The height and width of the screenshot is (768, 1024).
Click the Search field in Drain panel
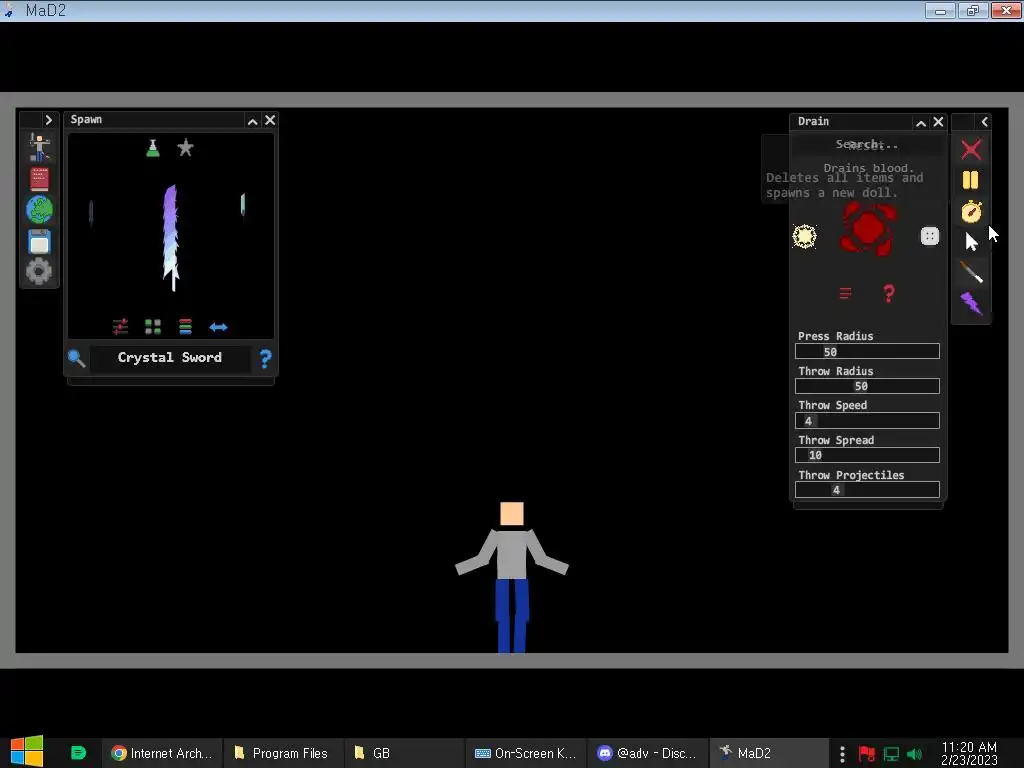(x=867, y=144)
